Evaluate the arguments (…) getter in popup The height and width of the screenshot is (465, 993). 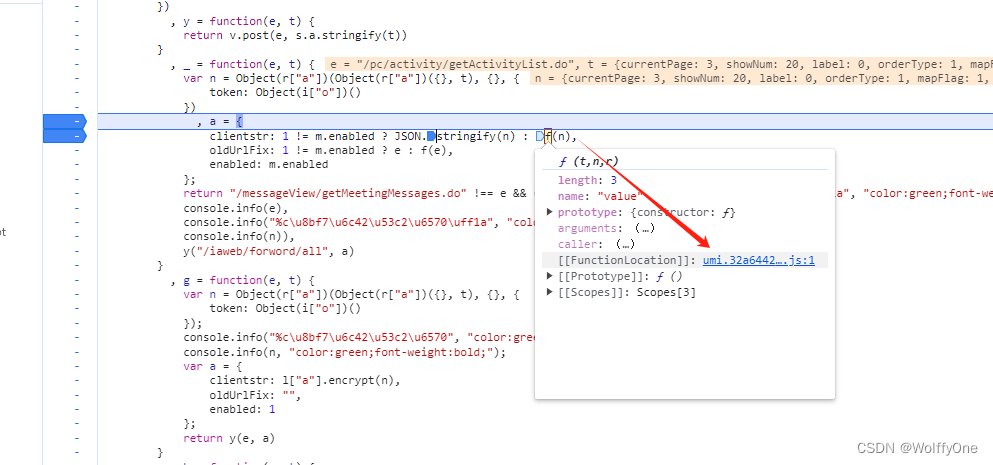pos(644,228)
